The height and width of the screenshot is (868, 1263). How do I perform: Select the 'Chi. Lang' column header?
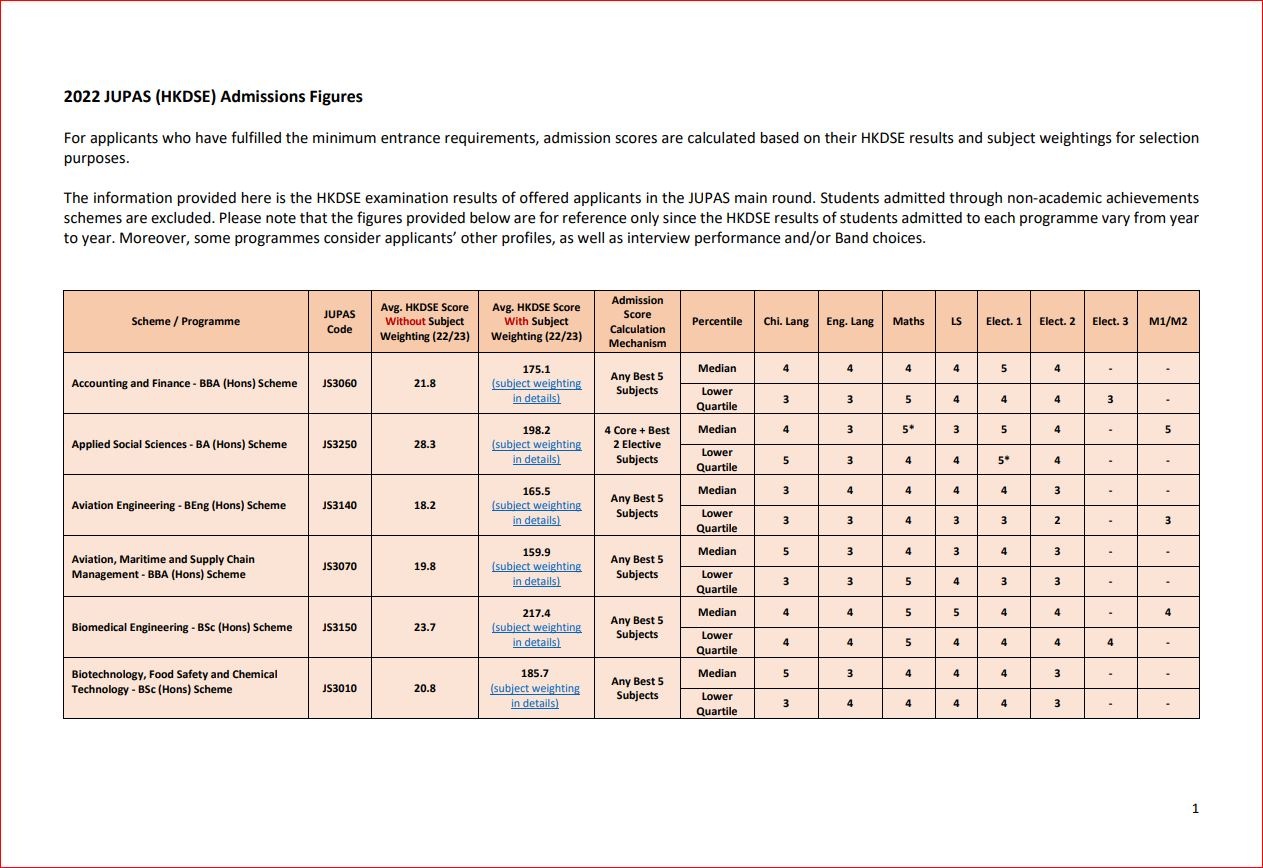(786, 322)
